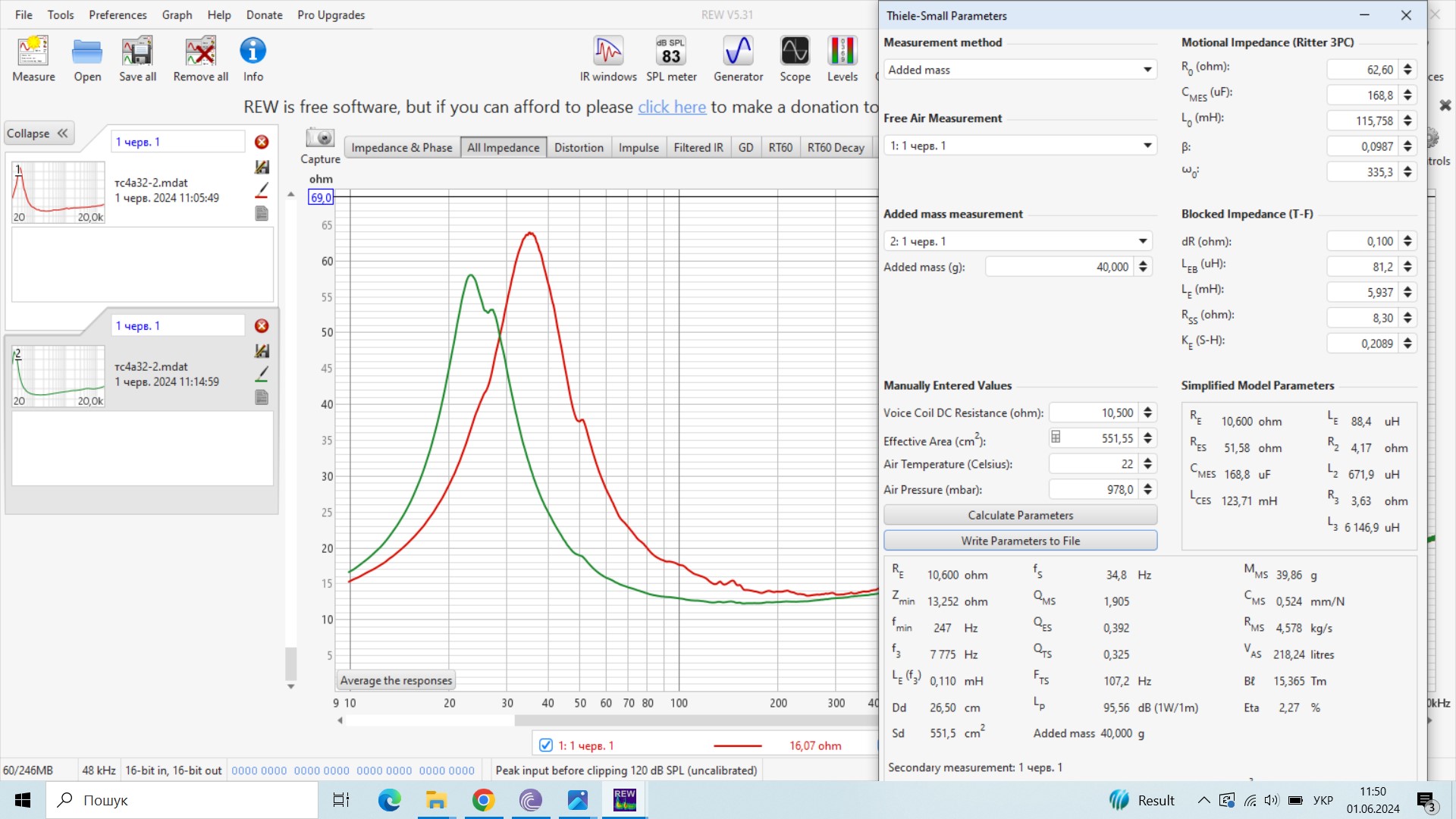Click first measurement name field
The width and height of the screenshot is (1456, 819).
[178, 142]
